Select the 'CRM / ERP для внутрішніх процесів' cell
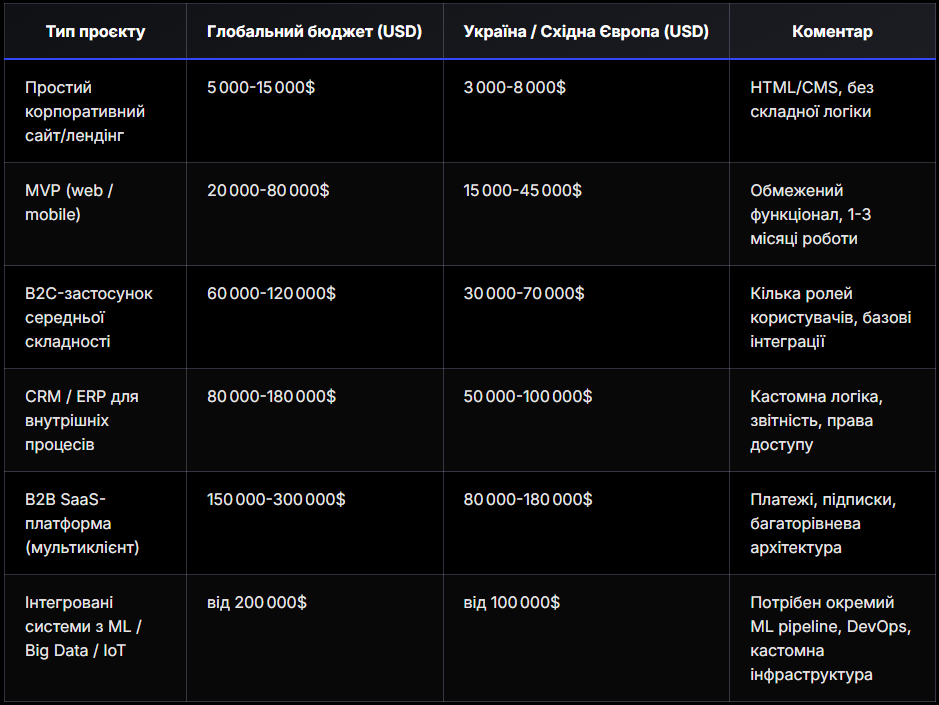This screenshot has width=939, height=705. coord(82,420)
